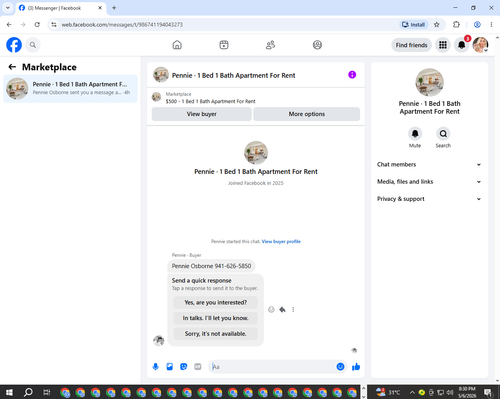Open the Friends icon in top navigation
Viewport: 500px width, 399px height.
270,45
